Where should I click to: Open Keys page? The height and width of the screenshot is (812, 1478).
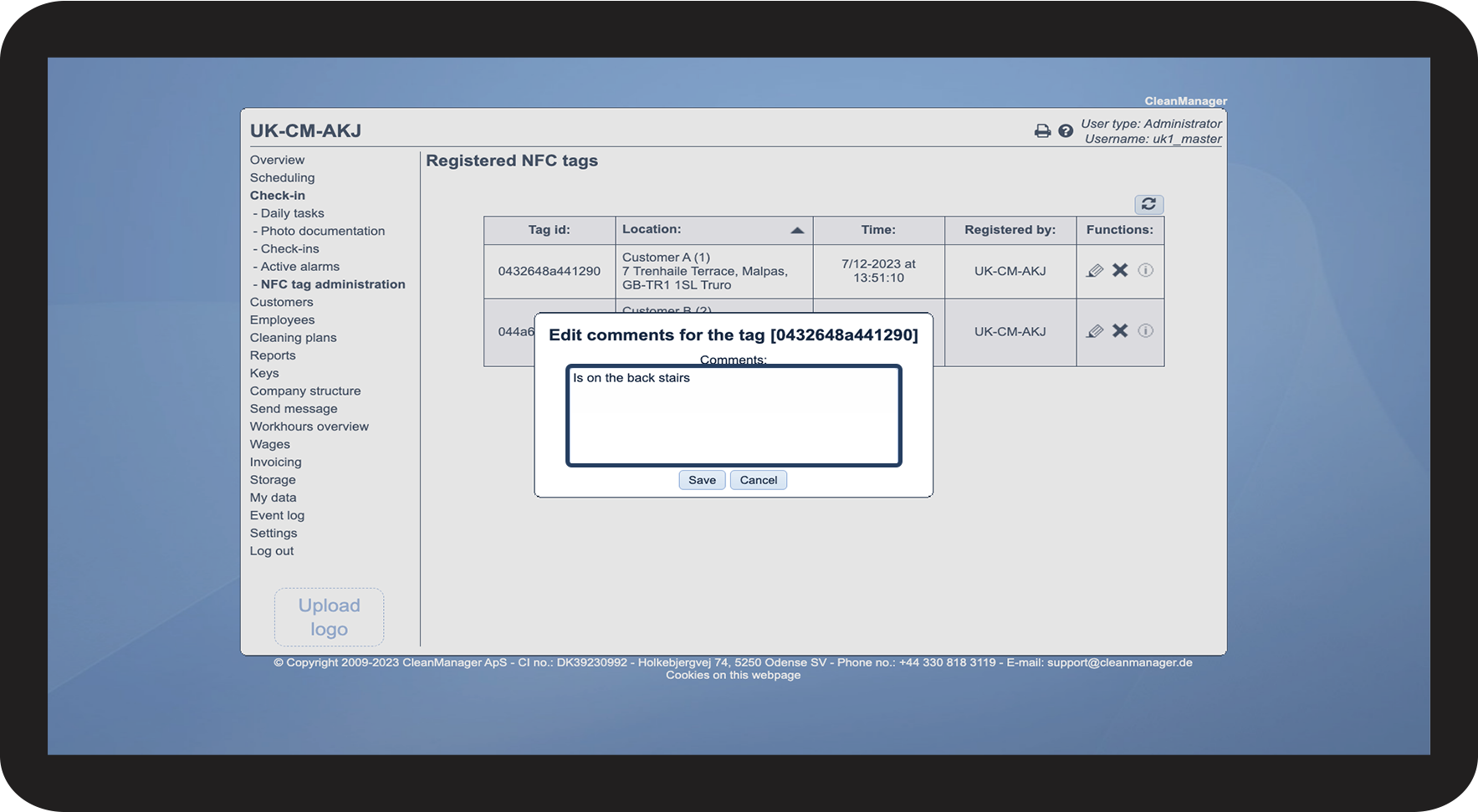pyautogui.click(x=264, y=373)
